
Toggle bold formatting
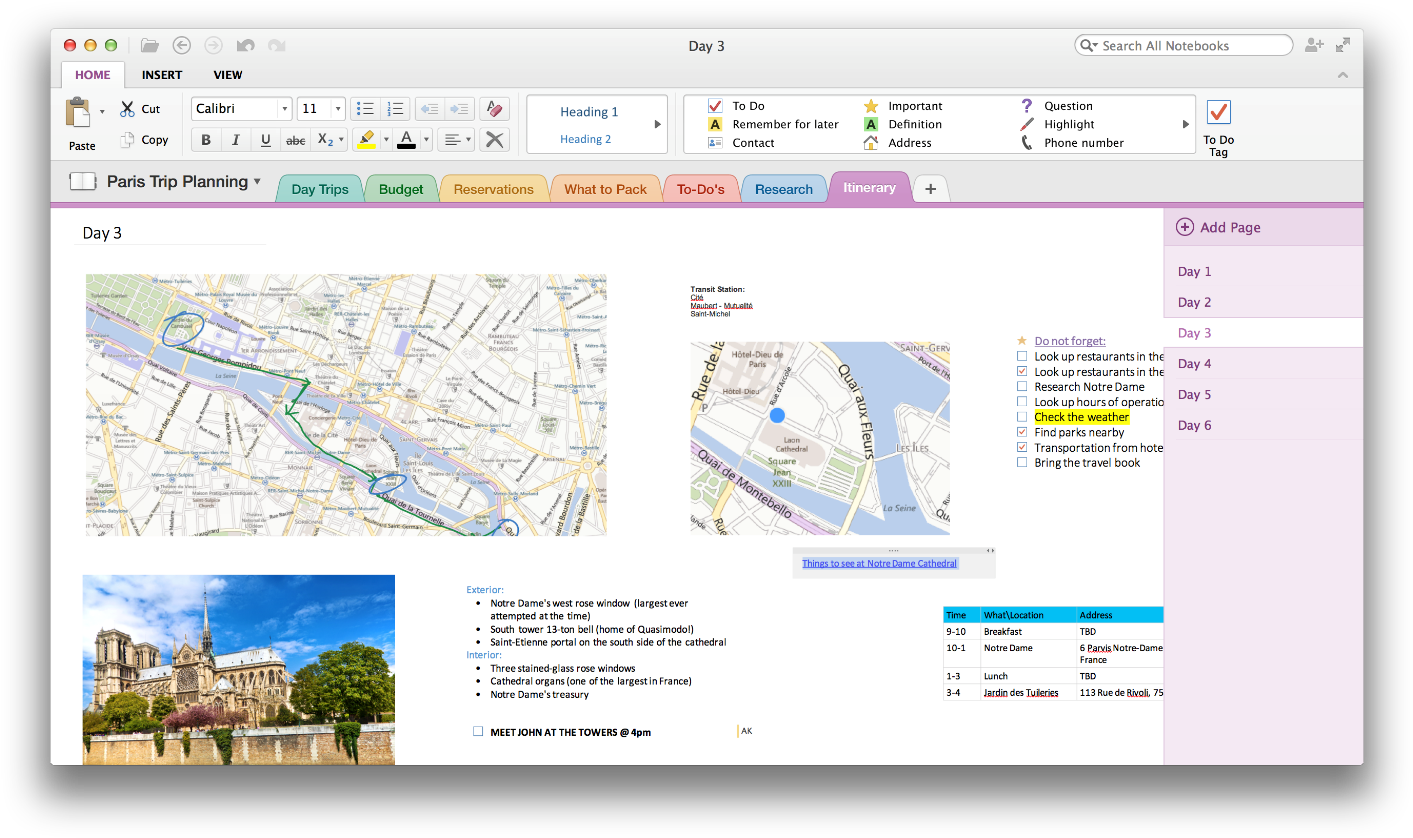point(205,139)
